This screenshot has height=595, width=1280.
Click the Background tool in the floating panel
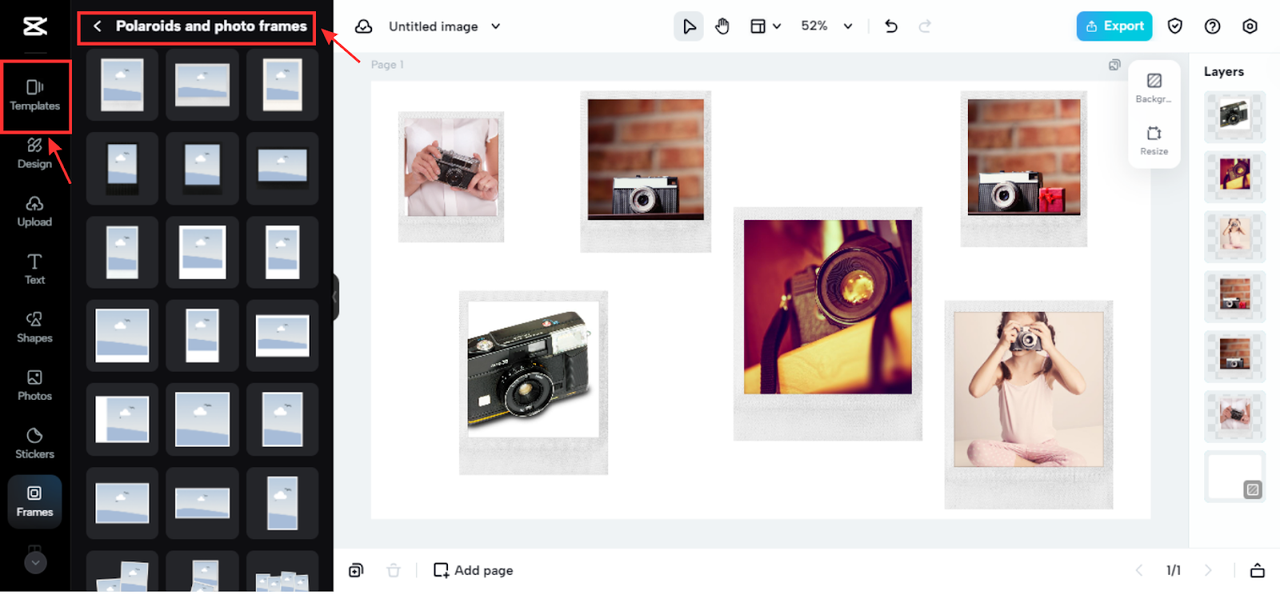1154,88
